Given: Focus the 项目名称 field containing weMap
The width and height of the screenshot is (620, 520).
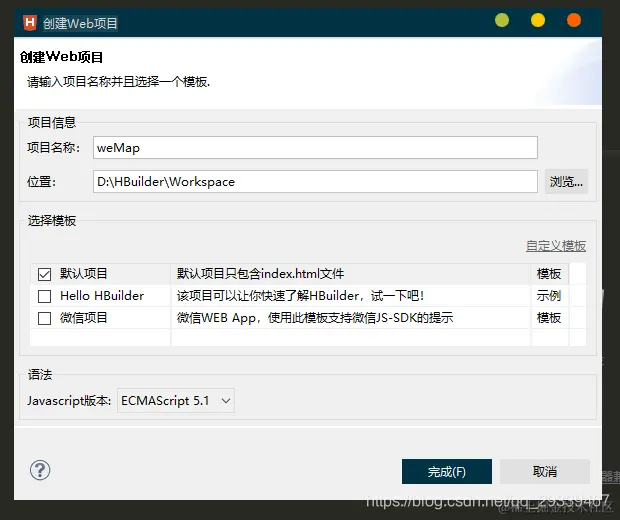Looking at the screenshot, I should pyautogui.click(x=315, y=147).
